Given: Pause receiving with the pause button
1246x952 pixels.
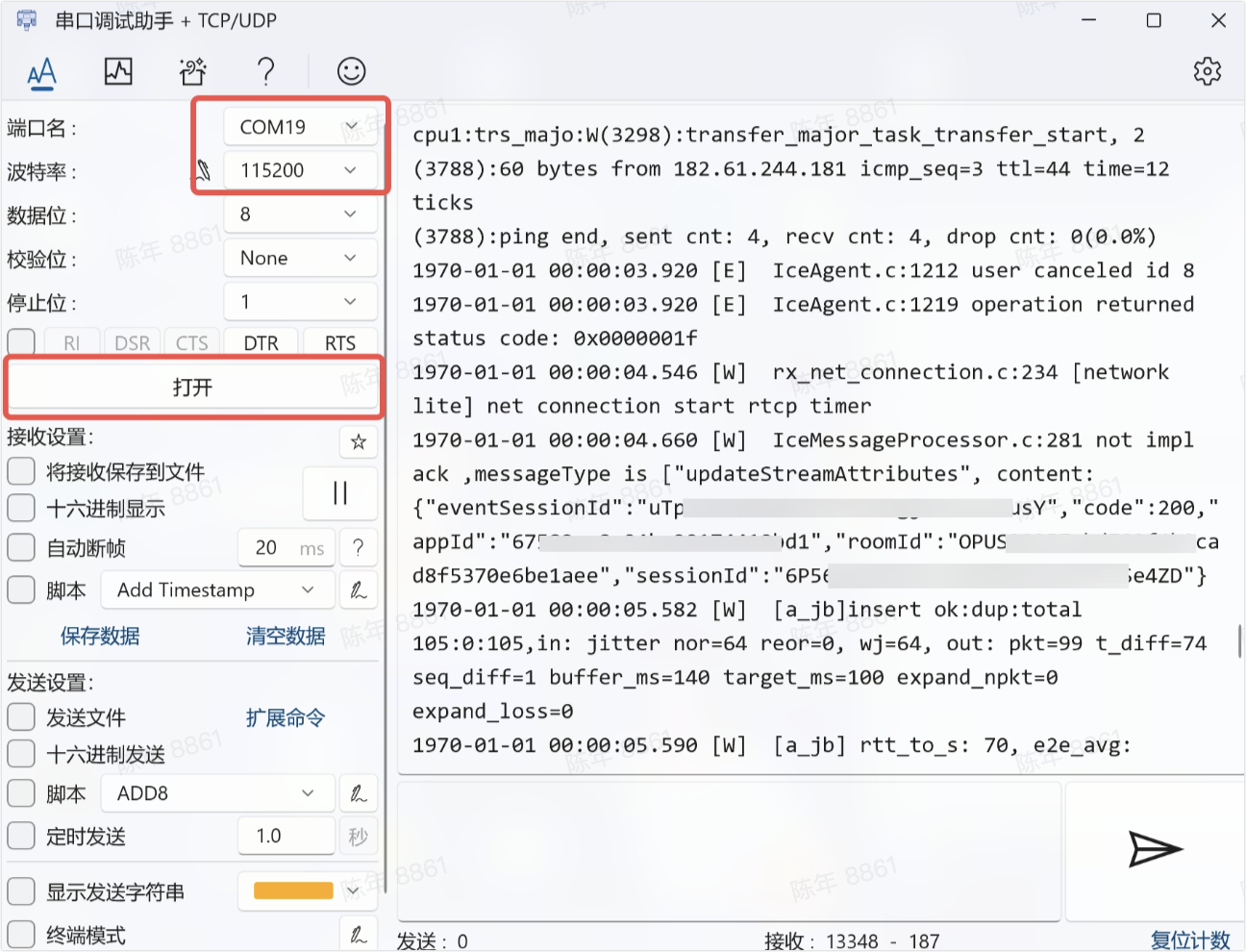Looking at the screenshot, I should click(339, 493).
